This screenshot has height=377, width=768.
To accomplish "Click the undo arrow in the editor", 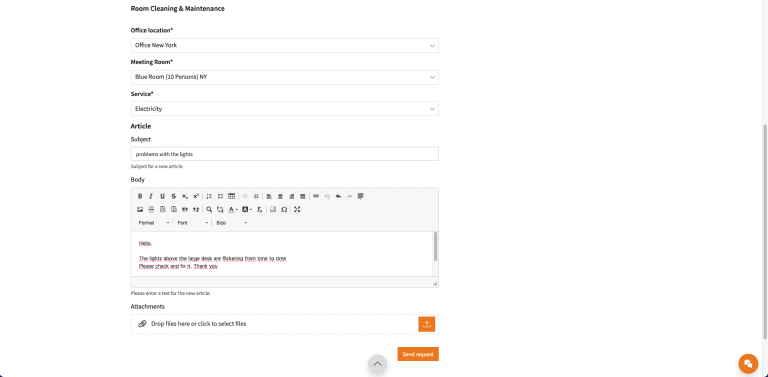I will coord(338,196).
